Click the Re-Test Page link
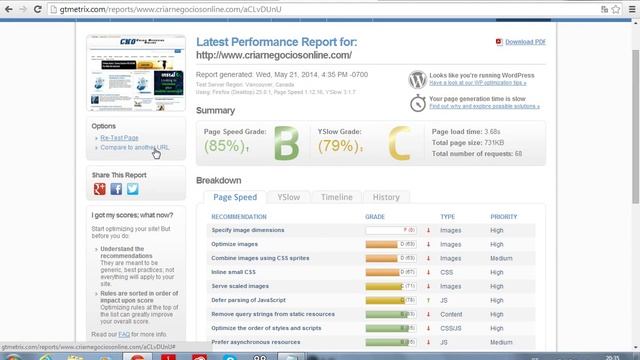 (119, 138)
